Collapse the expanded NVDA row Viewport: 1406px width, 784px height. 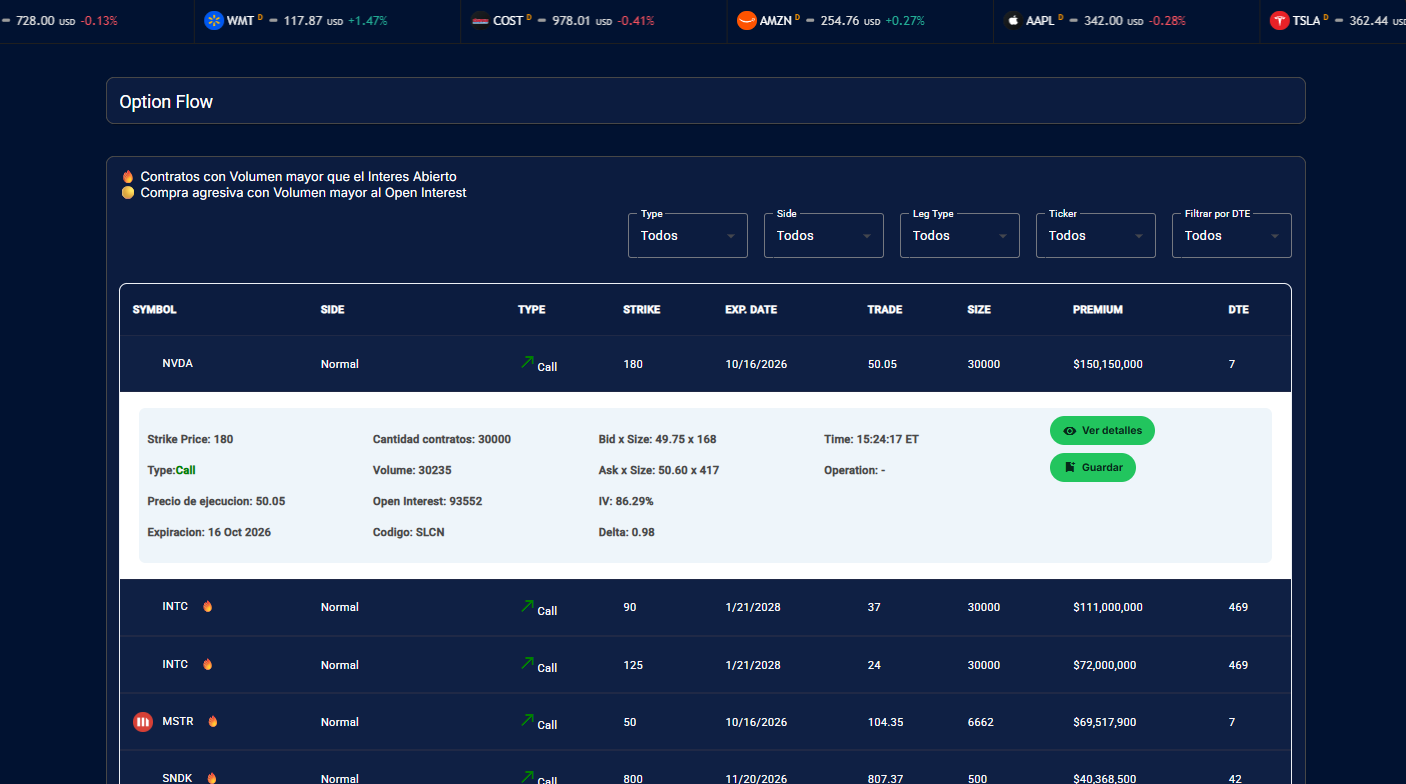(705, 364)
